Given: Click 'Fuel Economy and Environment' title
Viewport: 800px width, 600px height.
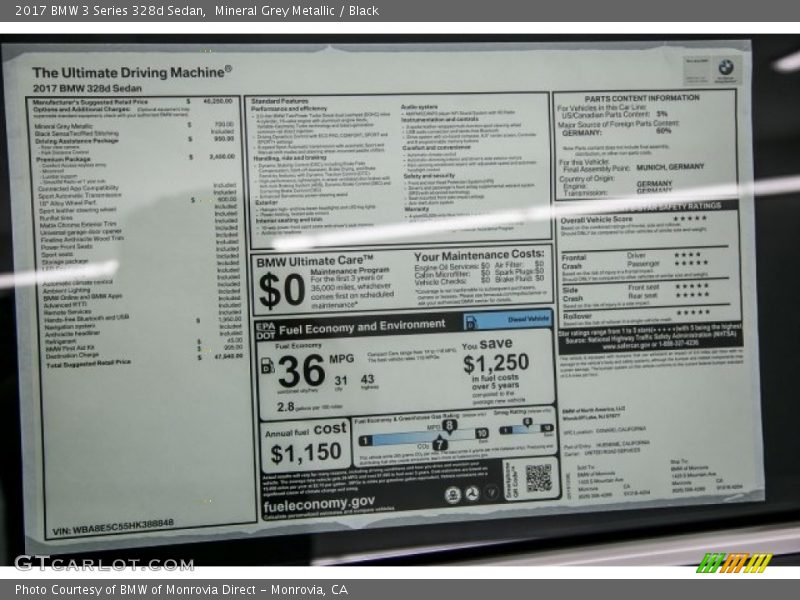Looking at the screenshot, I should pyautogui.click(x=362, y=327).
